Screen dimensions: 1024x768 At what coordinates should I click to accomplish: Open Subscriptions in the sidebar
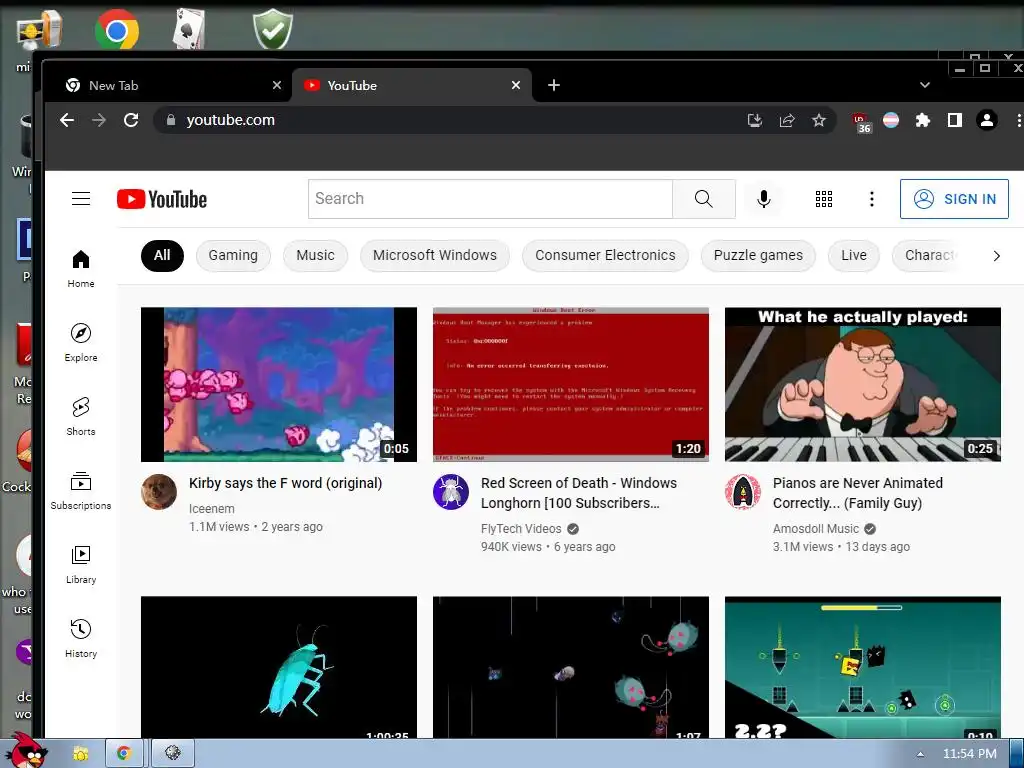81,490
